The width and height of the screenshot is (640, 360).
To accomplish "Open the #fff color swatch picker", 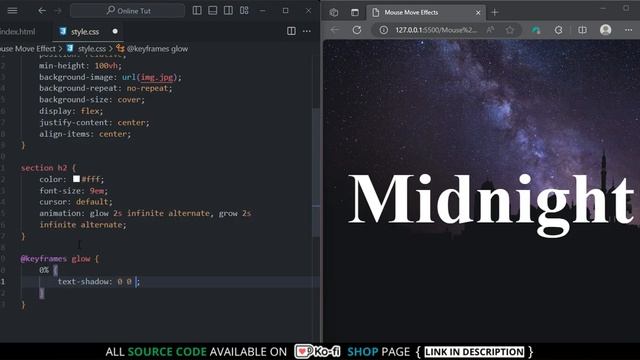I will (x=76, y=179).
